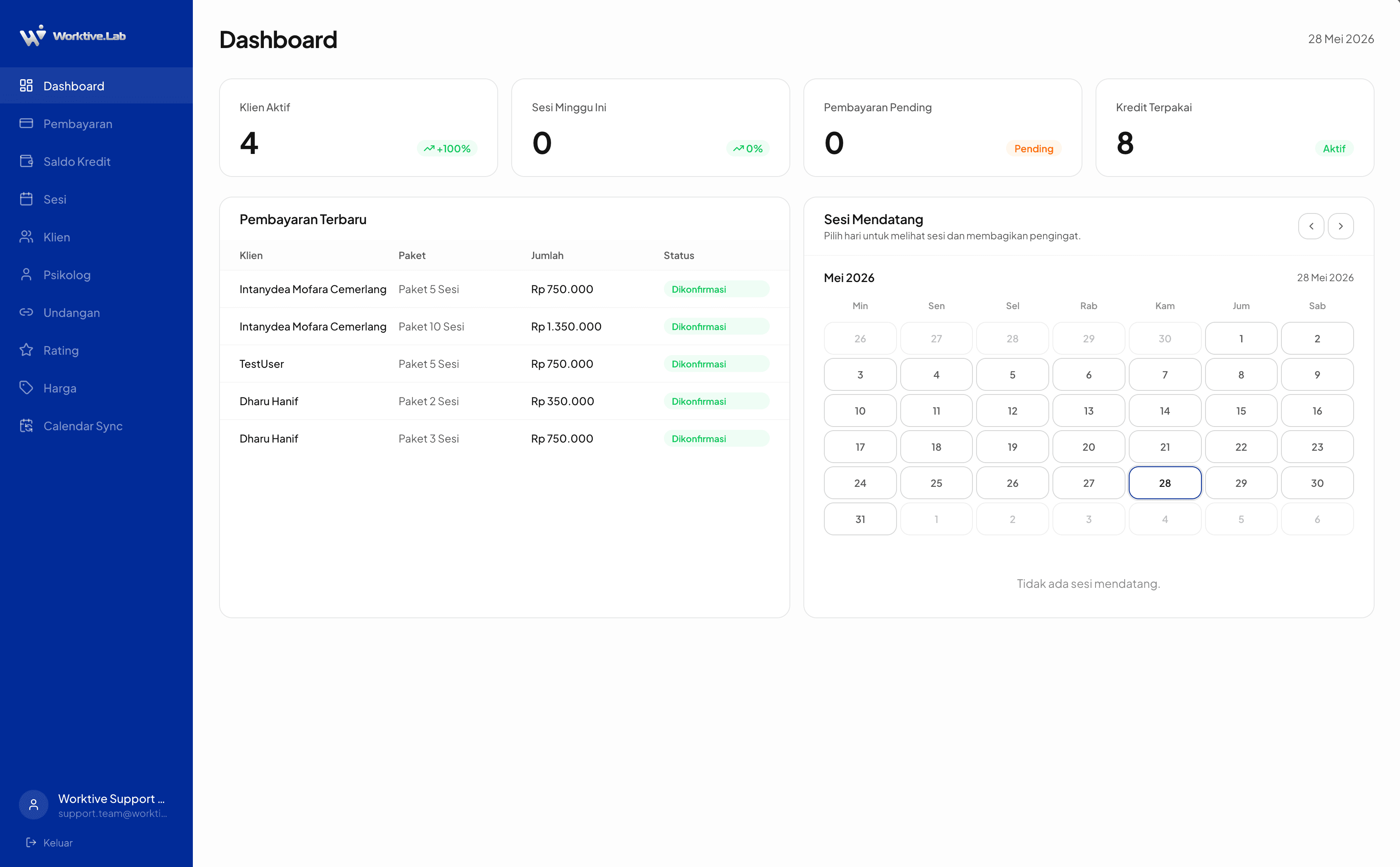Select greyed day 6 of next month
This screenshot has height=867, width=1400.
point(1317,519)
